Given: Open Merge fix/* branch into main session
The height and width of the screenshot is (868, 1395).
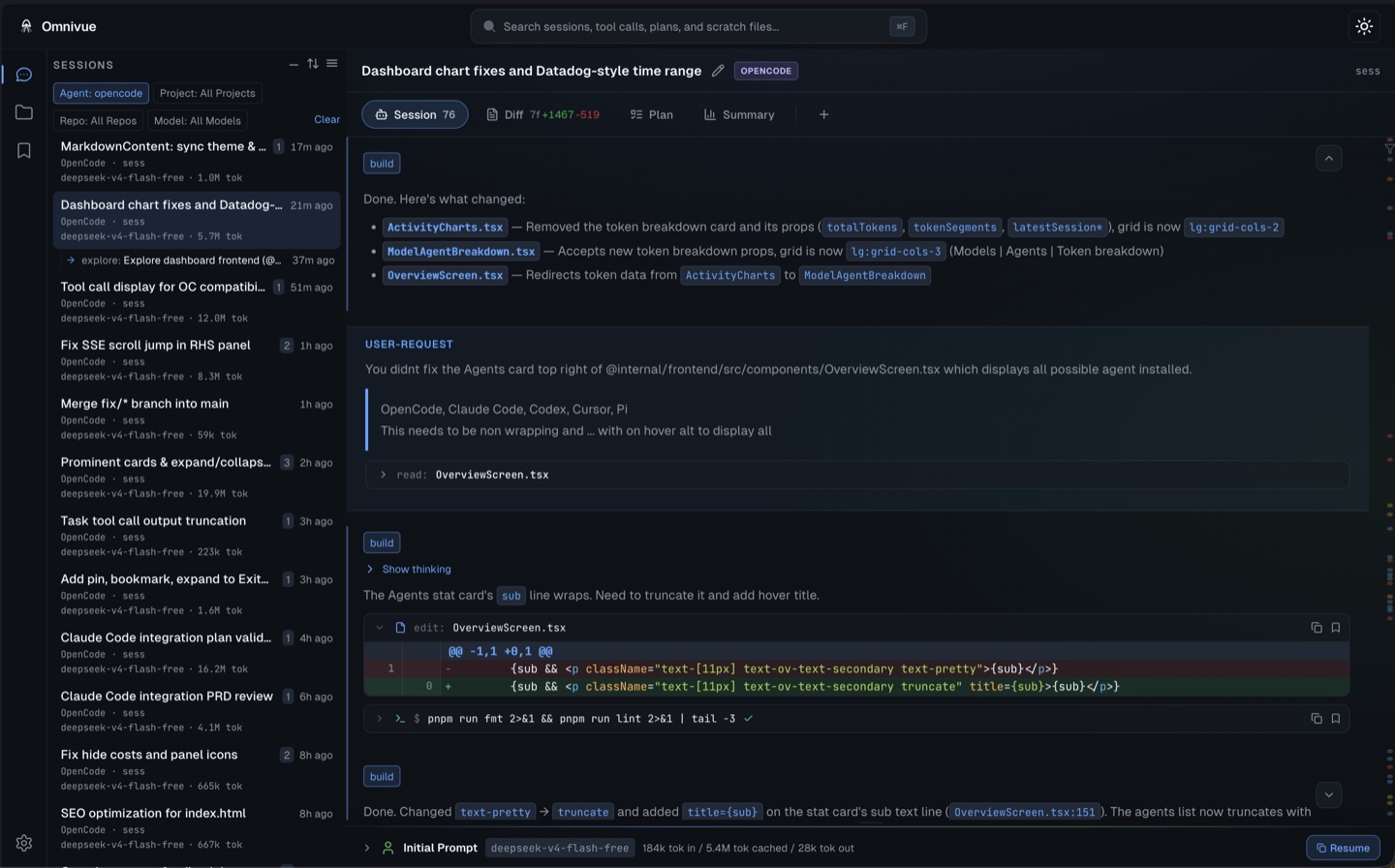Looking at the screenshot, I should pos(197,418).
